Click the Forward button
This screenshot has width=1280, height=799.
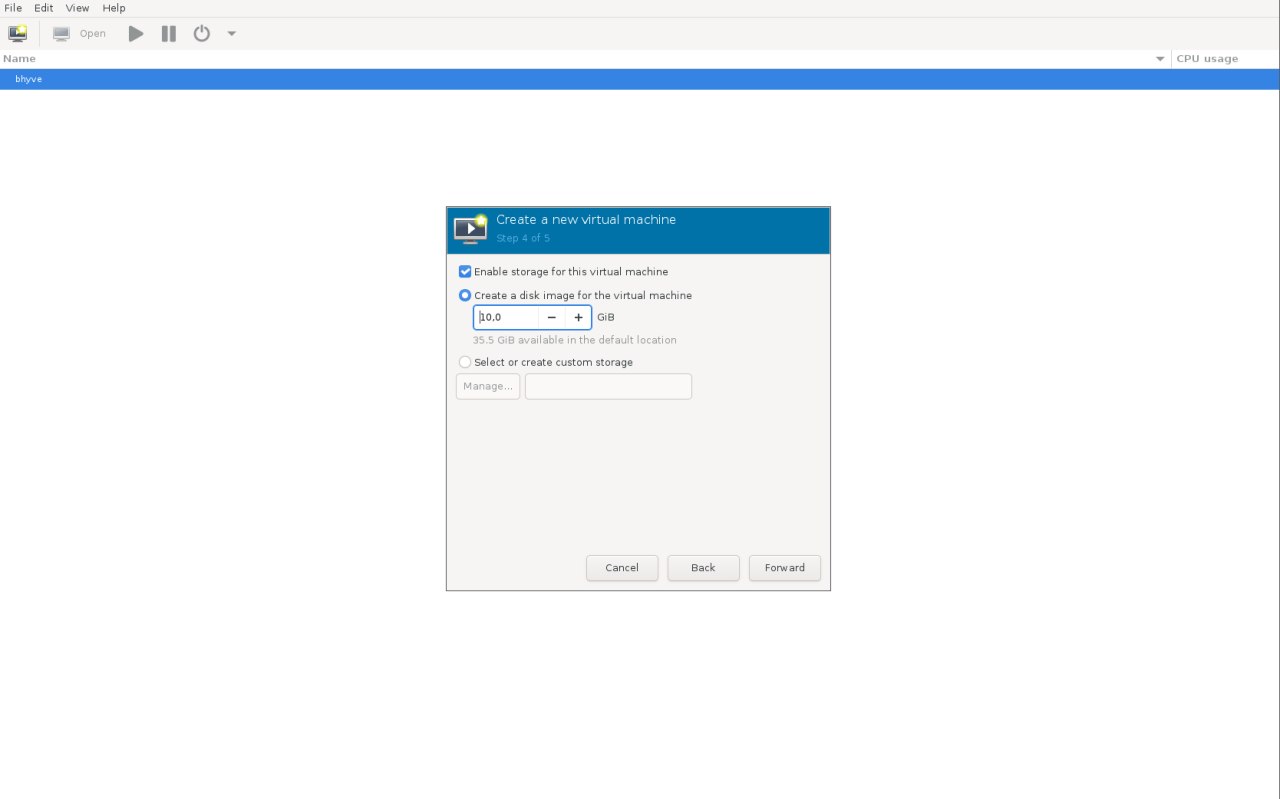tap(784, 568)
